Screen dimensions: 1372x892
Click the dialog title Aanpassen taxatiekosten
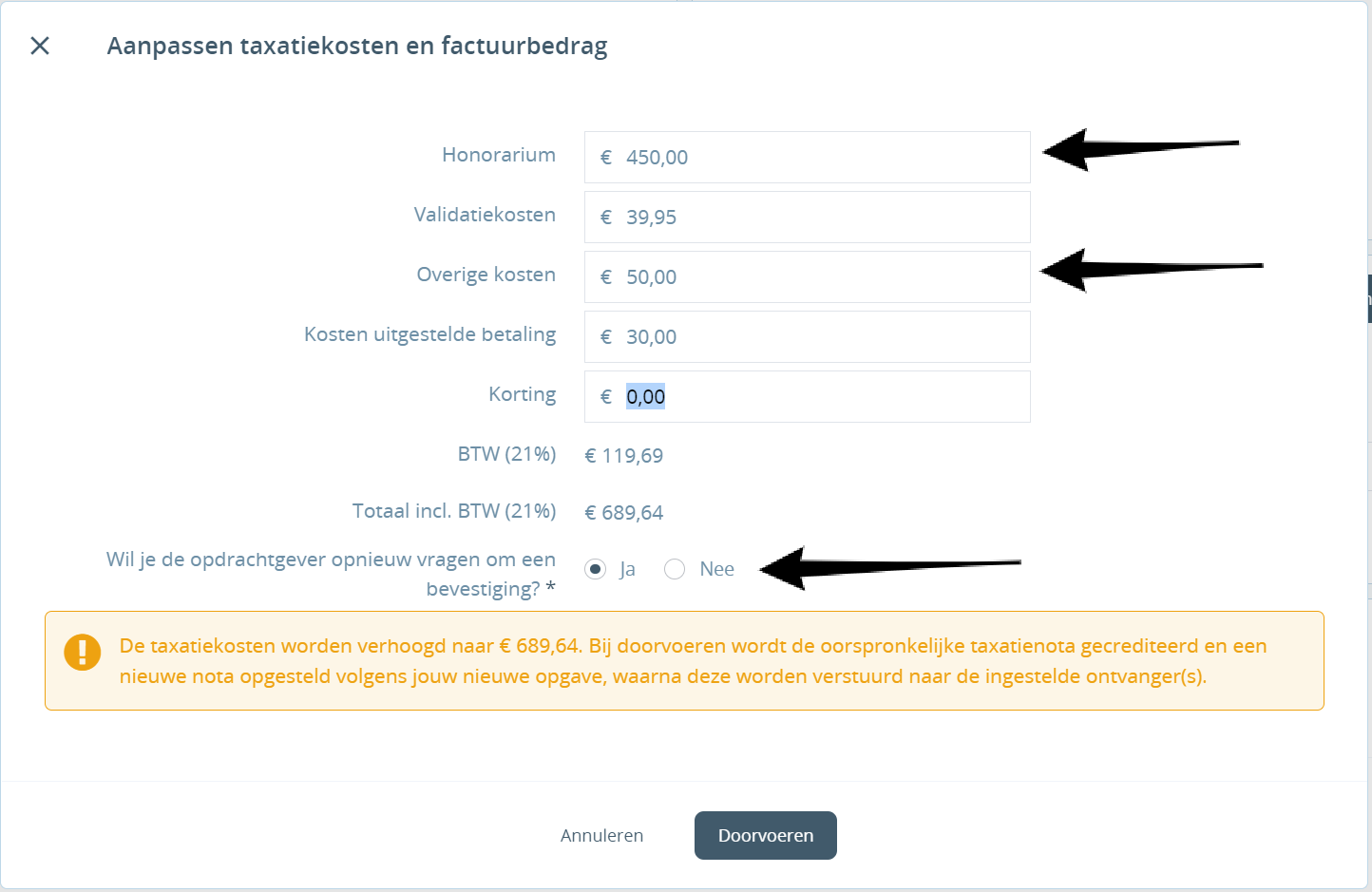coord(357,46)
